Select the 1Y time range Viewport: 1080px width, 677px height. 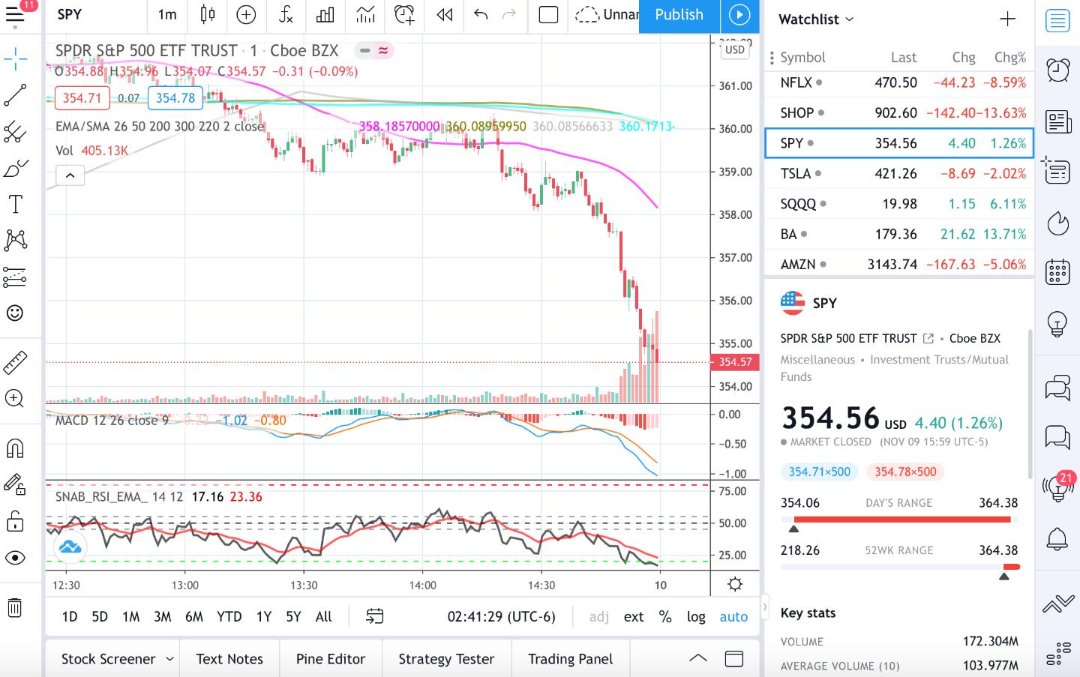264,617
